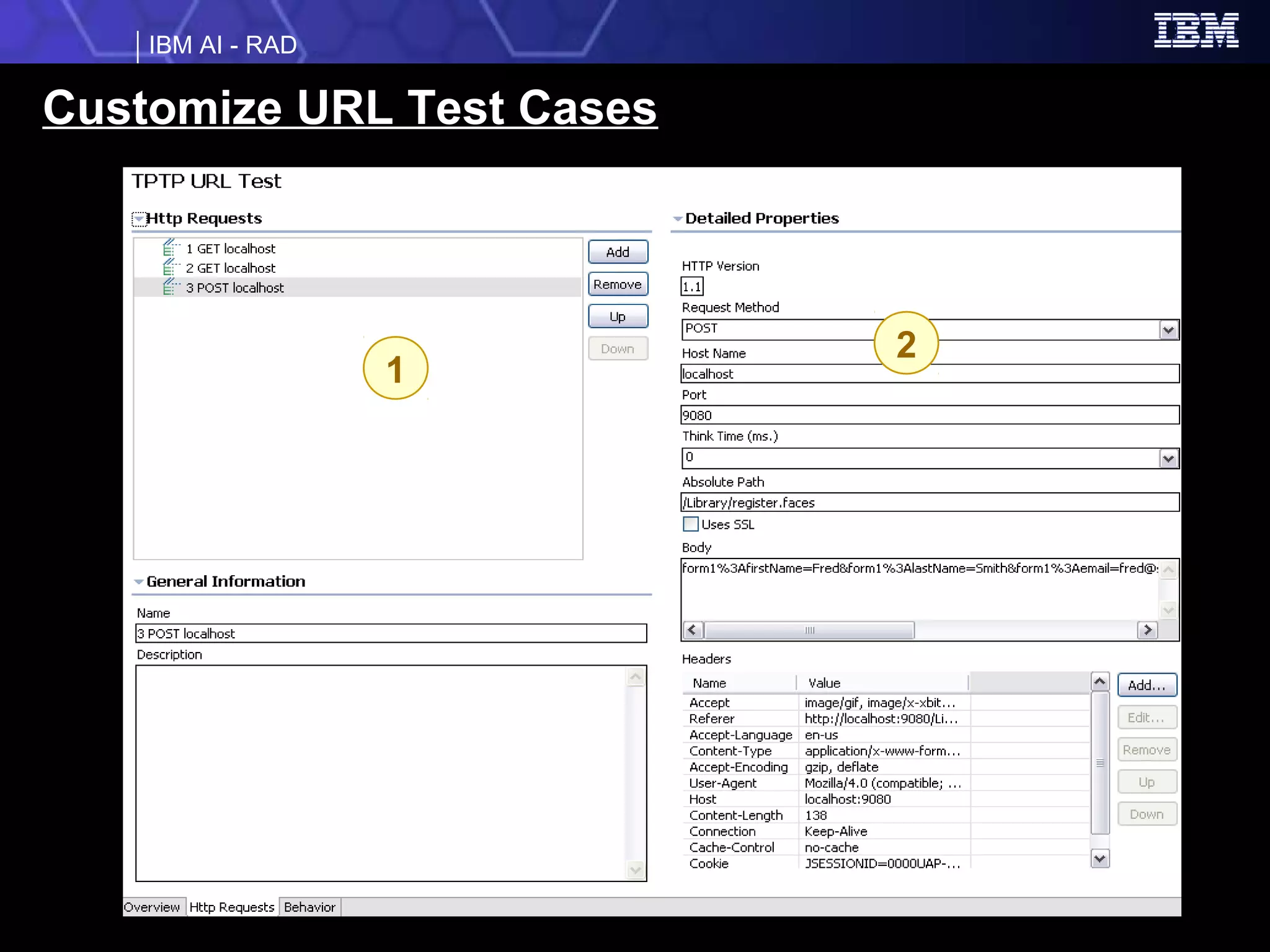The width and height of the screenshot is (1270, 952).
Task: Click the general Name input field
Action: (x=391, y=633)
